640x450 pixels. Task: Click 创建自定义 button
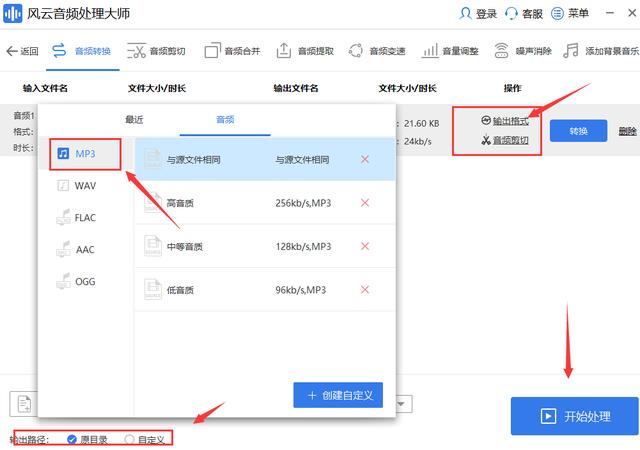pos(338,395)
